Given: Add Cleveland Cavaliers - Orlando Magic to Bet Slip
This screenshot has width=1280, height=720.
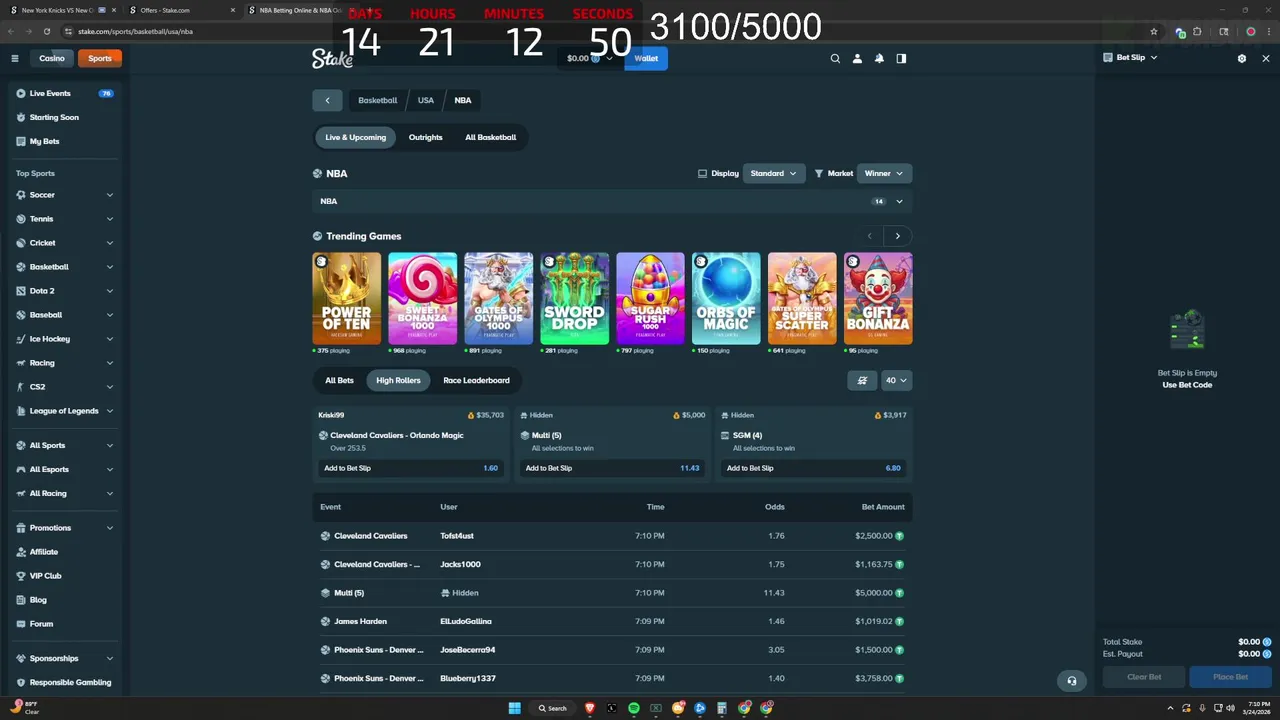Looking at the screenshot, I should click(410, 468).
